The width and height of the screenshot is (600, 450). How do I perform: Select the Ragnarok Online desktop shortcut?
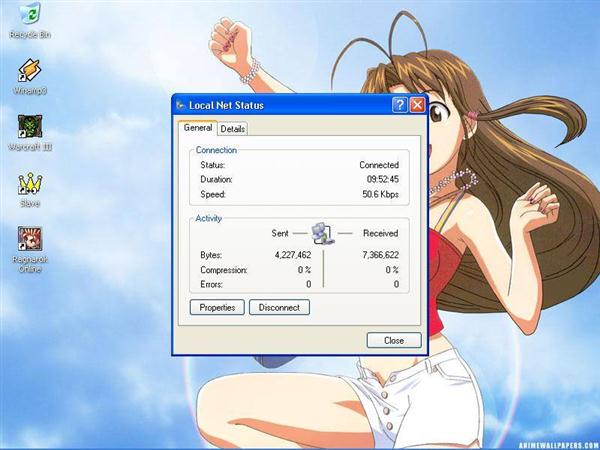[x=30, y=249]
